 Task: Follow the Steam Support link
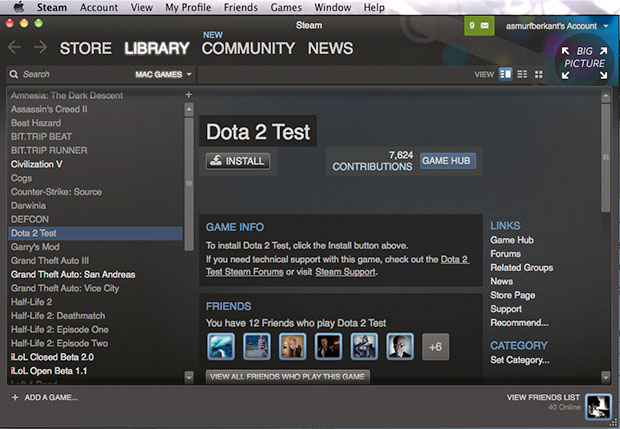[x=346, y=272]
